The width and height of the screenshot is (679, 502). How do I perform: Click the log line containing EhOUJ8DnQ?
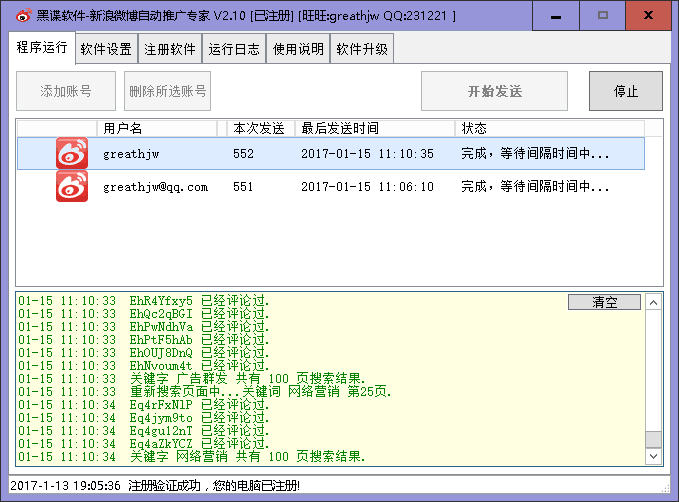[x=144, y=353]
